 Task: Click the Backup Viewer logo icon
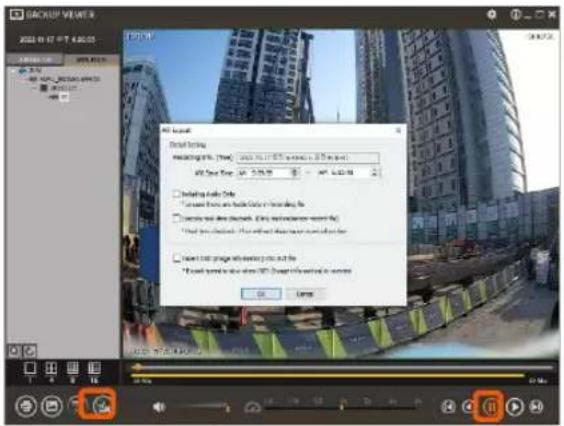(17, 15)
